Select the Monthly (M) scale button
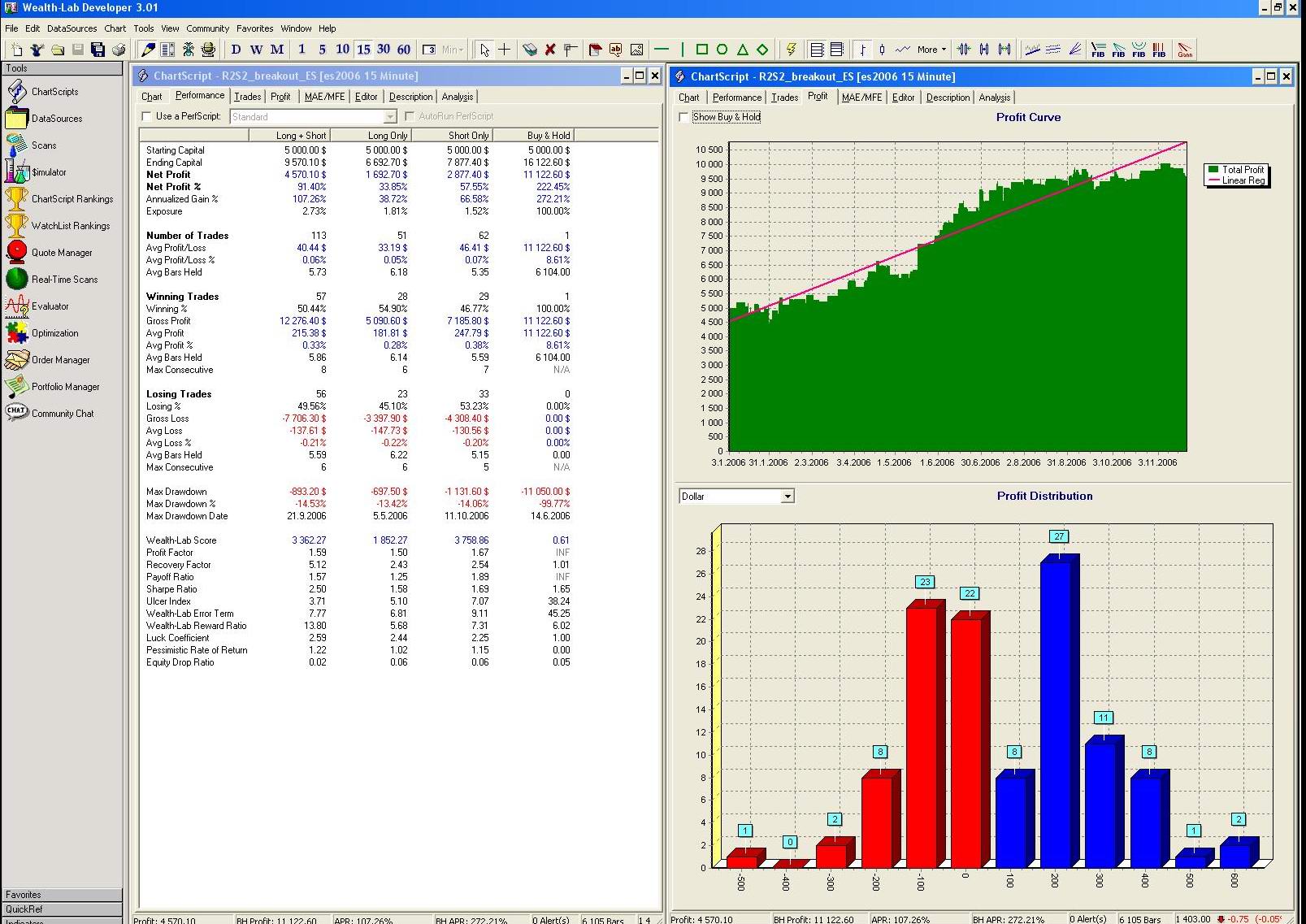The height and width of the screenshot is (924, 1306). coord(277,50)
